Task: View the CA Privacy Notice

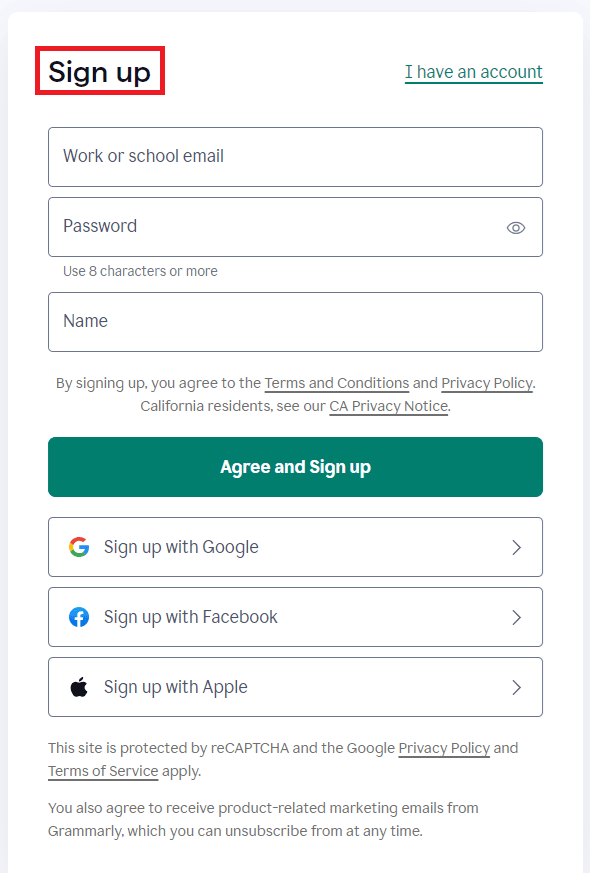Action: click(388, 406)
